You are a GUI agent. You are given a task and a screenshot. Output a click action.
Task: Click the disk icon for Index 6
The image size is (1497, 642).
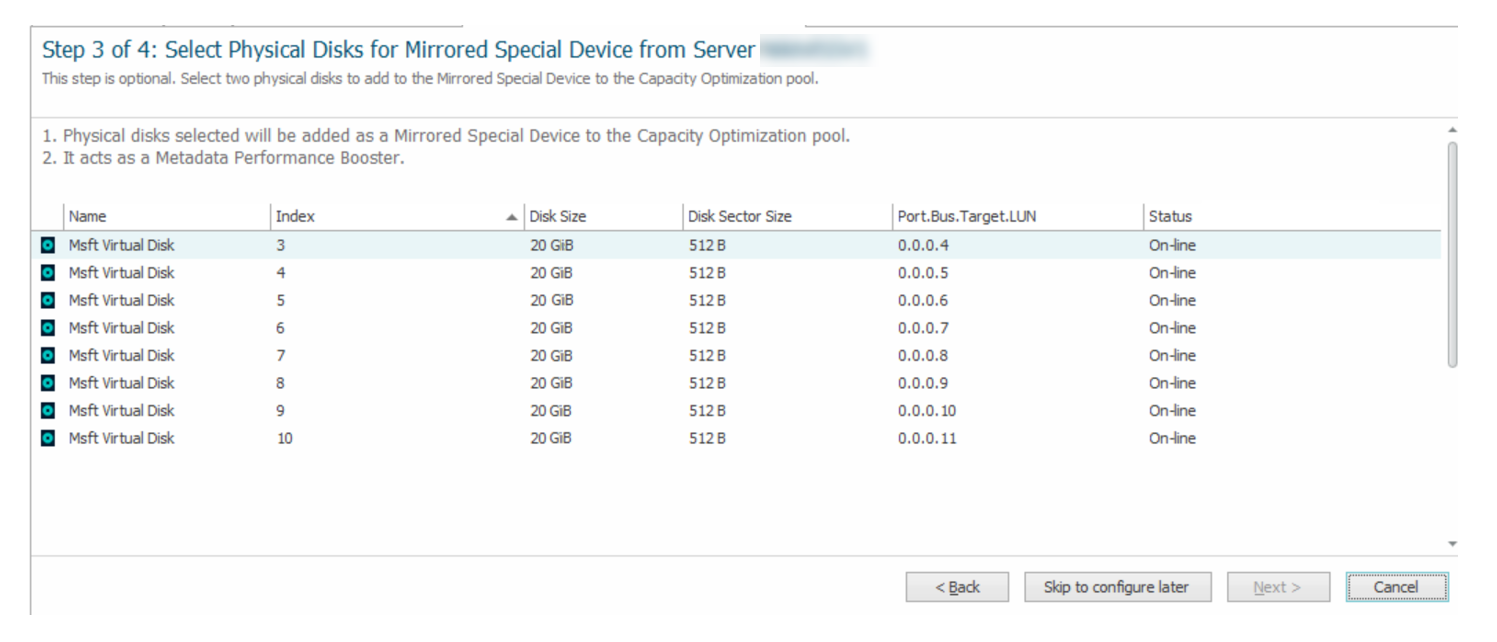click(x=48, y=327)
